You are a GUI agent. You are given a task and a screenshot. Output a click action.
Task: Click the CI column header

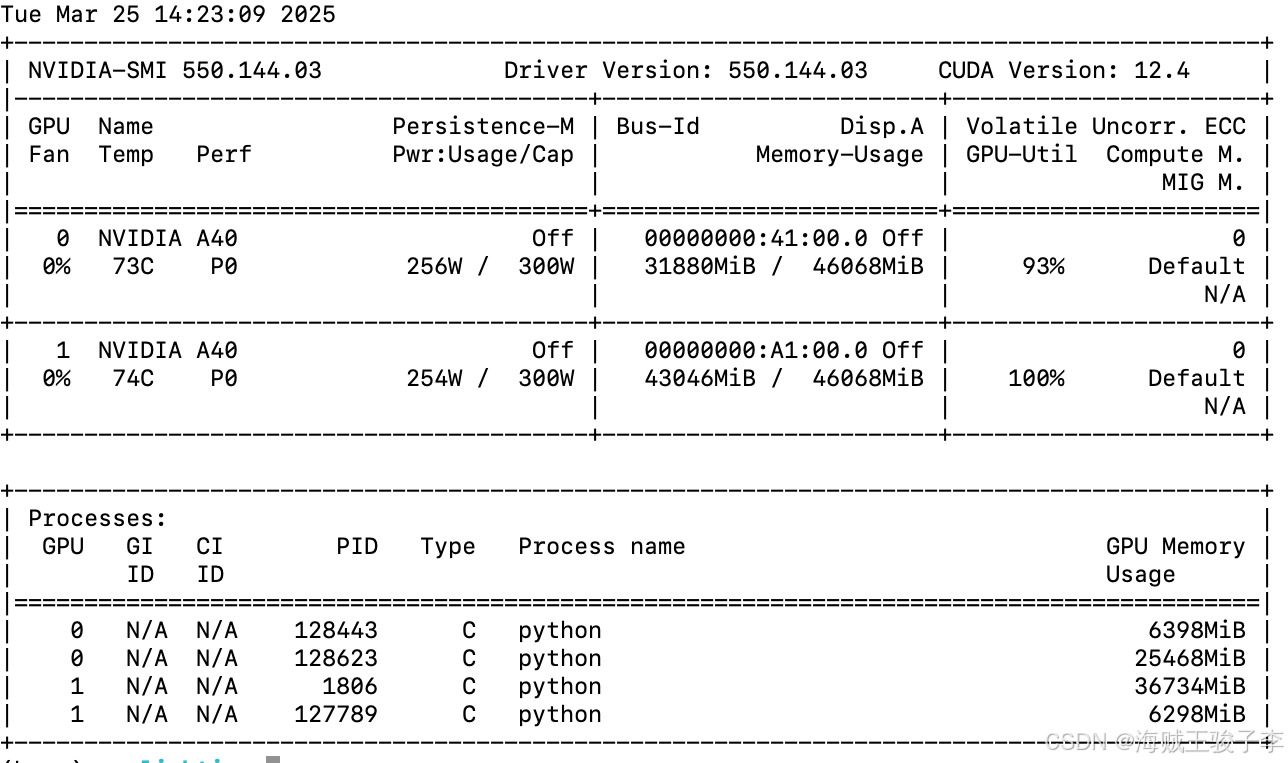coord(210,547)
